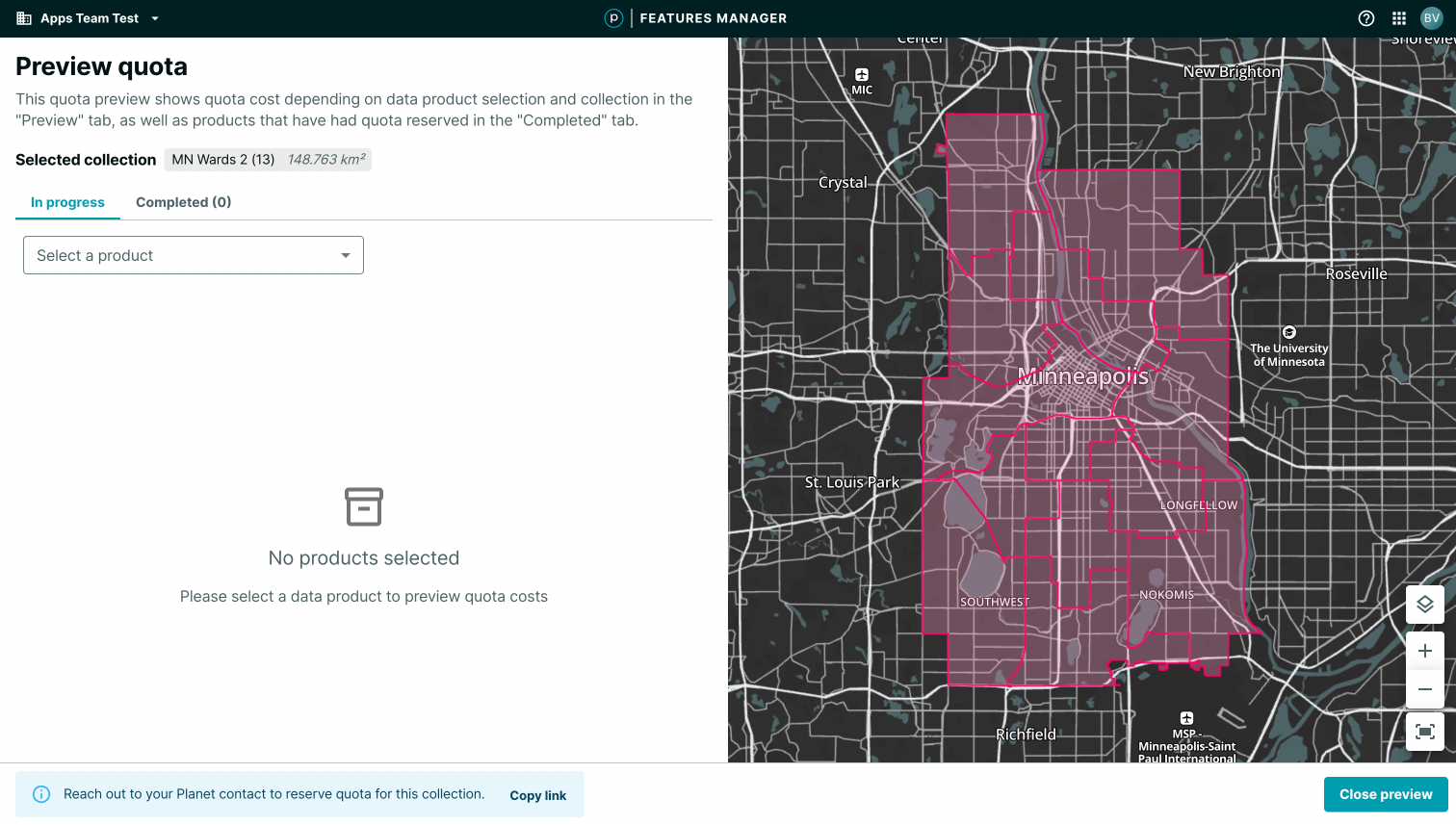1456x825 pixels.
Task: Click the Richfield map label
Action: (x=1026, y=735)
